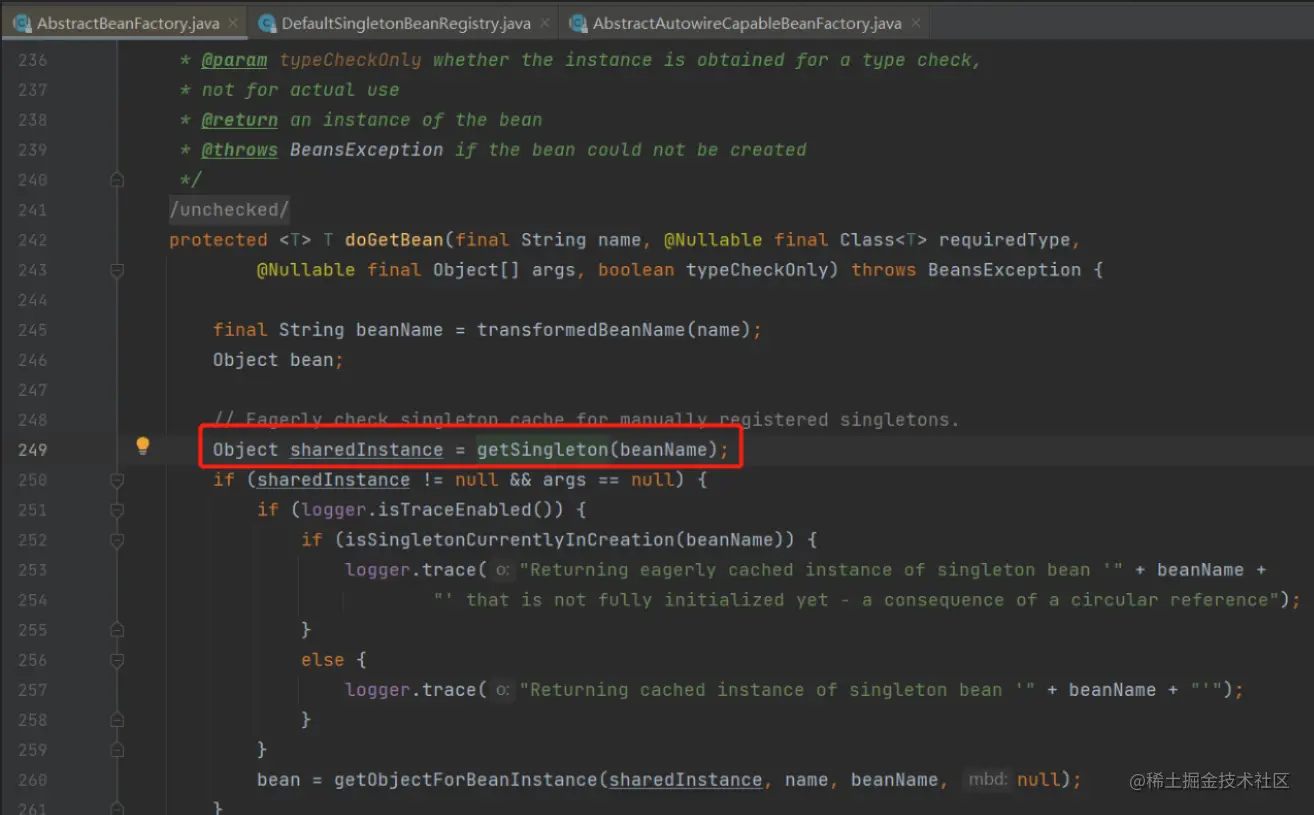1314x815 pixels.
Task: Click the AbstractAutowireCapableBeanFactory.java file icon
Action: point(577,22)
